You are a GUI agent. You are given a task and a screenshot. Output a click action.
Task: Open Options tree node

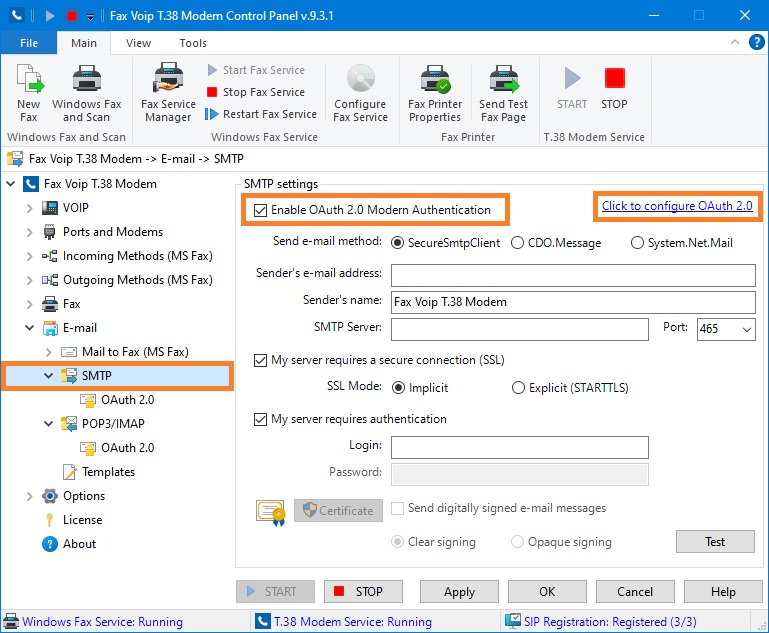84,496
